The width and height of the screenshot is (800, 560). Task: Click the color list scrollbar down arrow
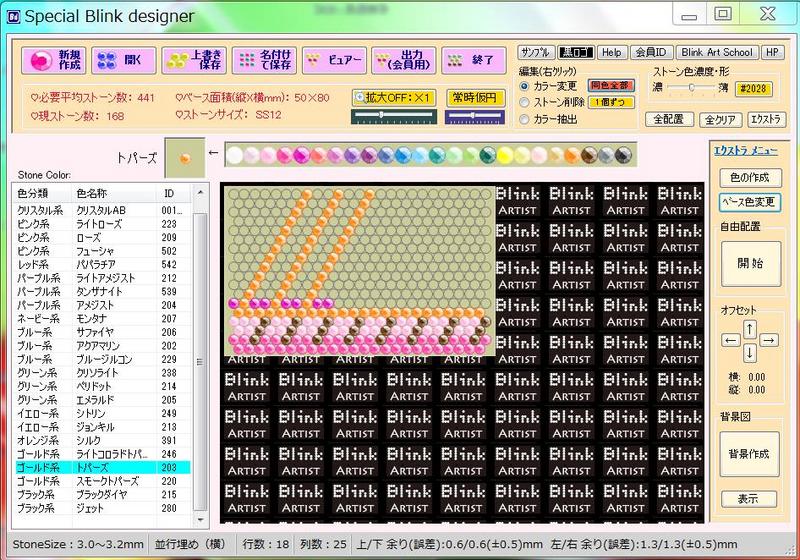click(x=201, y=520)
